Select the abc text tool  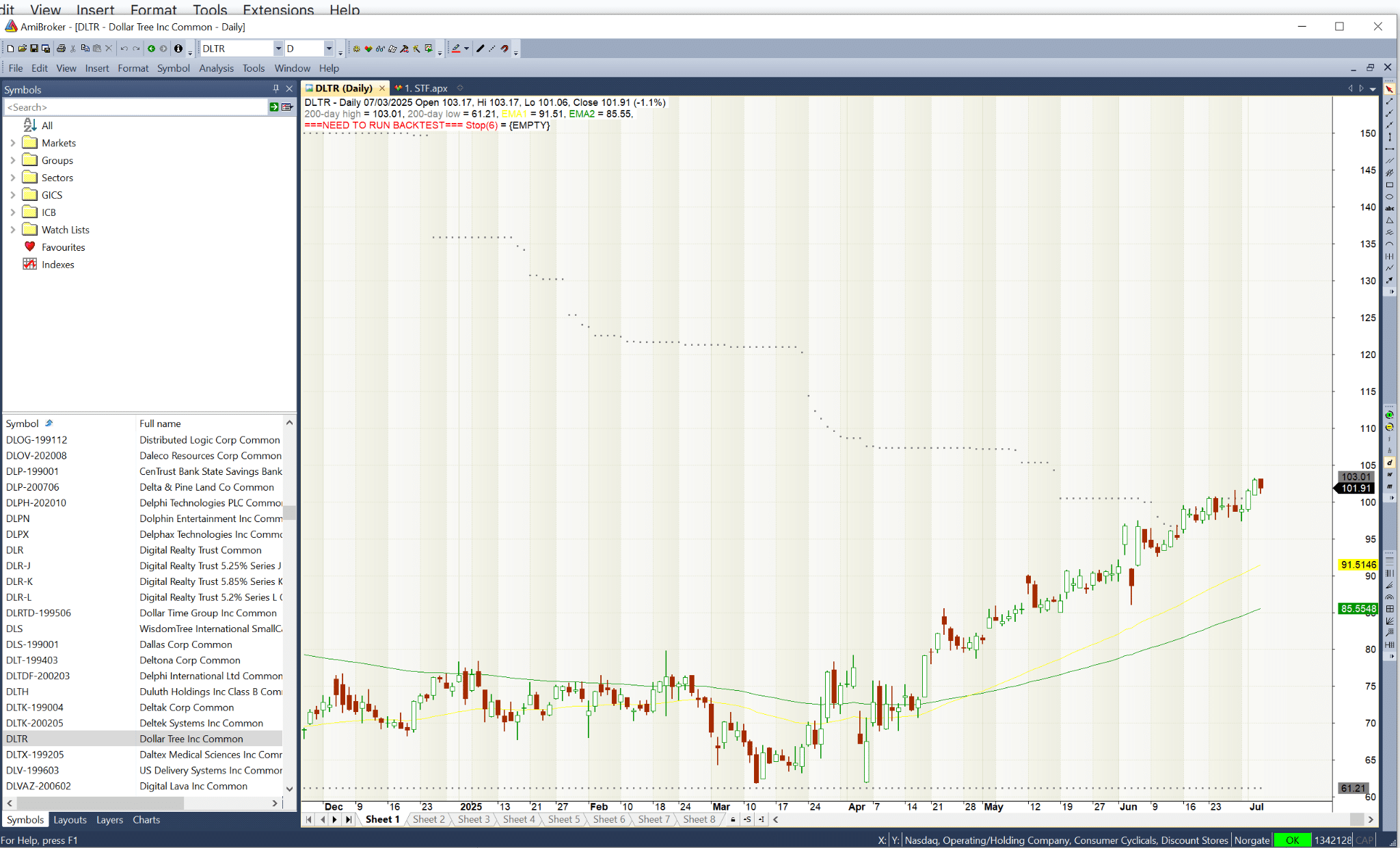pos(1389,208)
